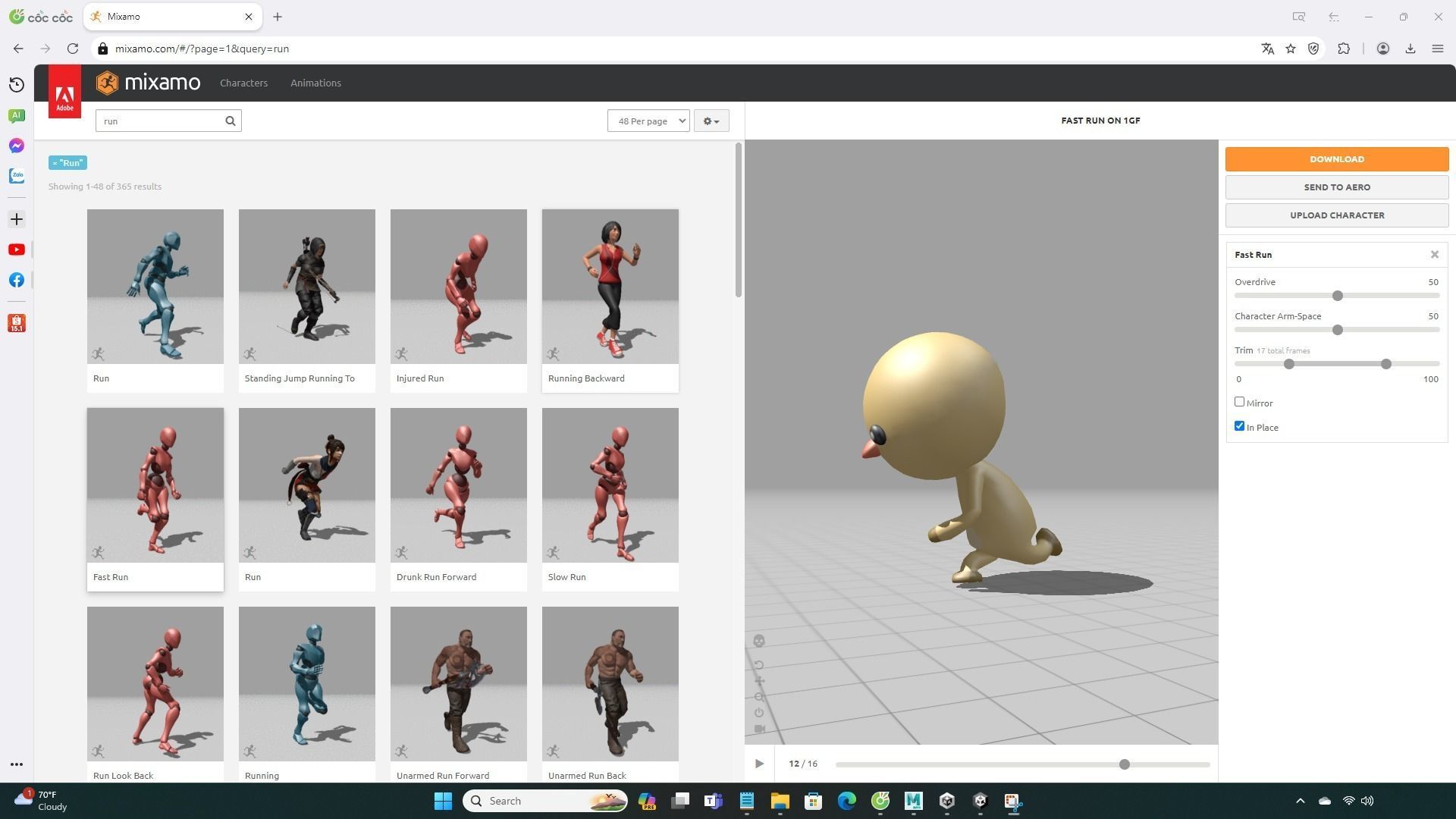Enable the Mirror checkbox
1456x819 pixels.
(x=1240, y=402)
